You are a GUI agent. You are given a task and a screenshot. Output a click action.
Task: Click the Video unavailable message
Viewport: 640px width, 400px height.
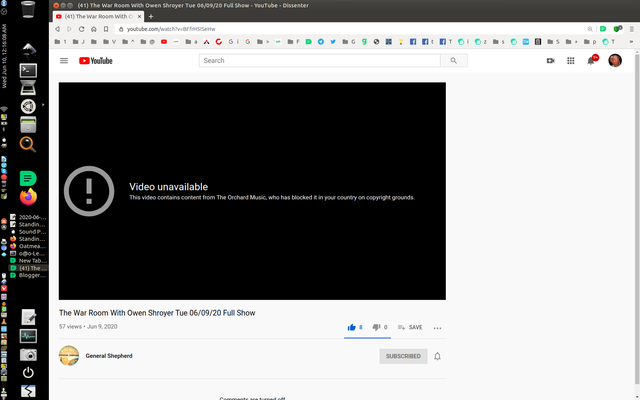pos(169,187)
